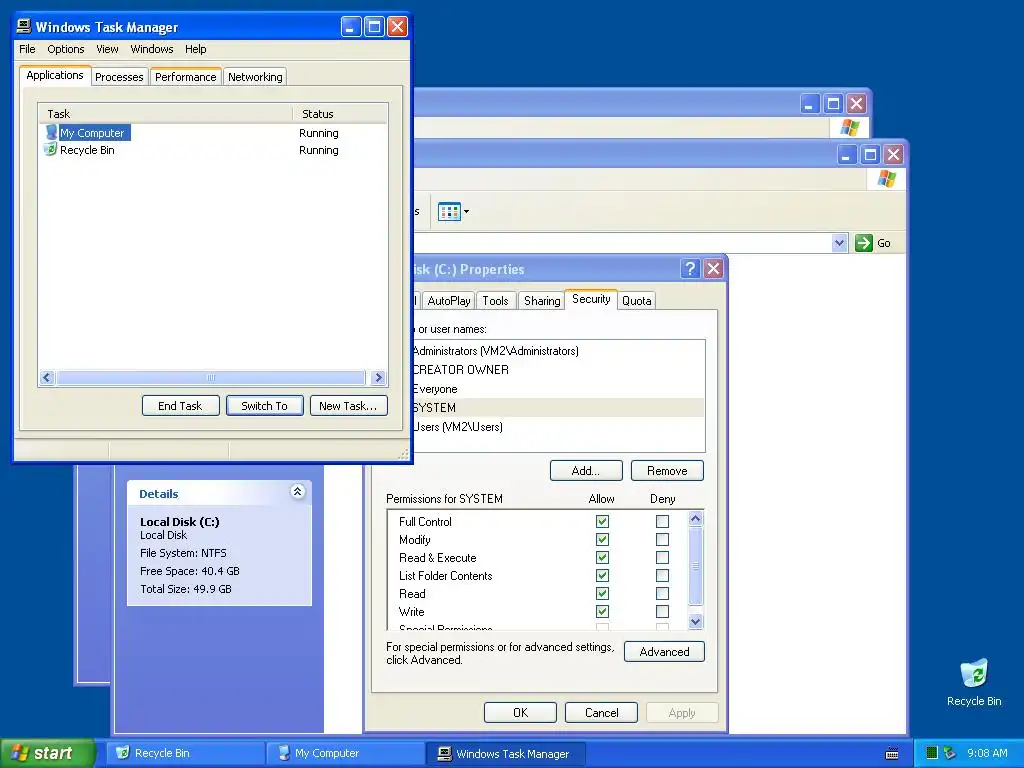
Task: Switch to My Computer taskbar button
Action: click(x=345, y=753)
